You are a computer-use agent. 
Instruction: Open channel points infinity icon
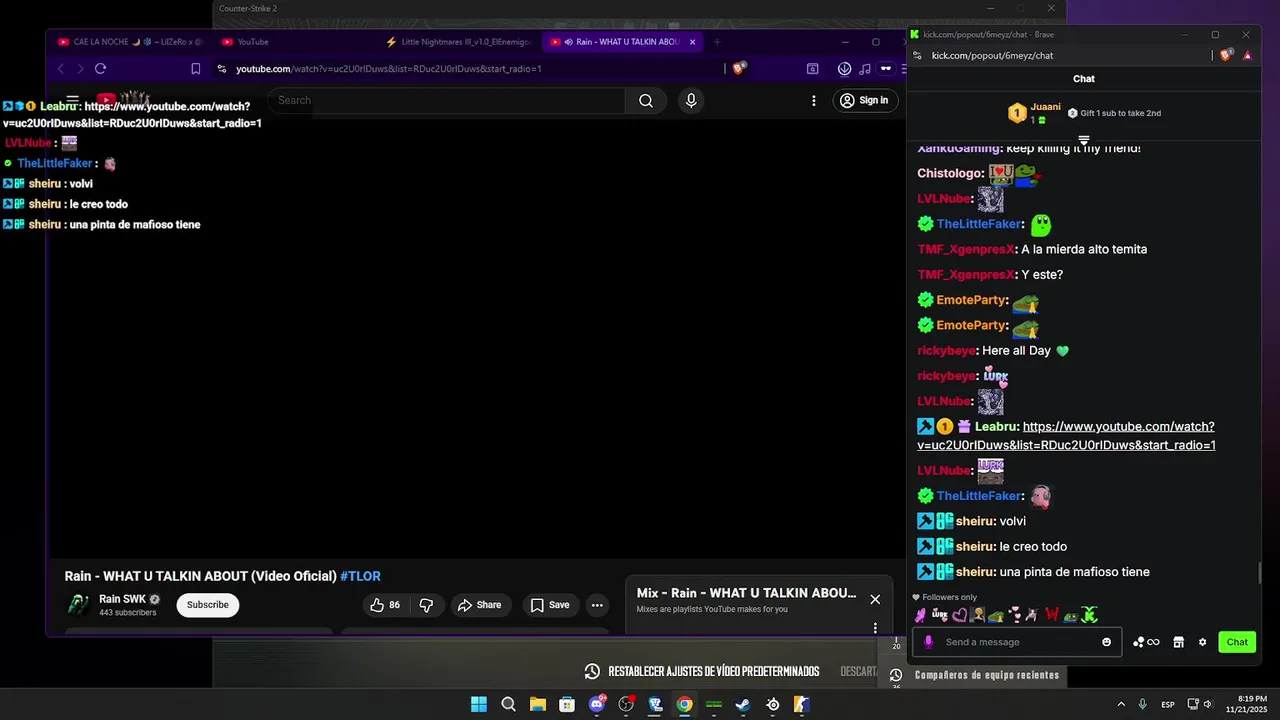(1146, 642)
